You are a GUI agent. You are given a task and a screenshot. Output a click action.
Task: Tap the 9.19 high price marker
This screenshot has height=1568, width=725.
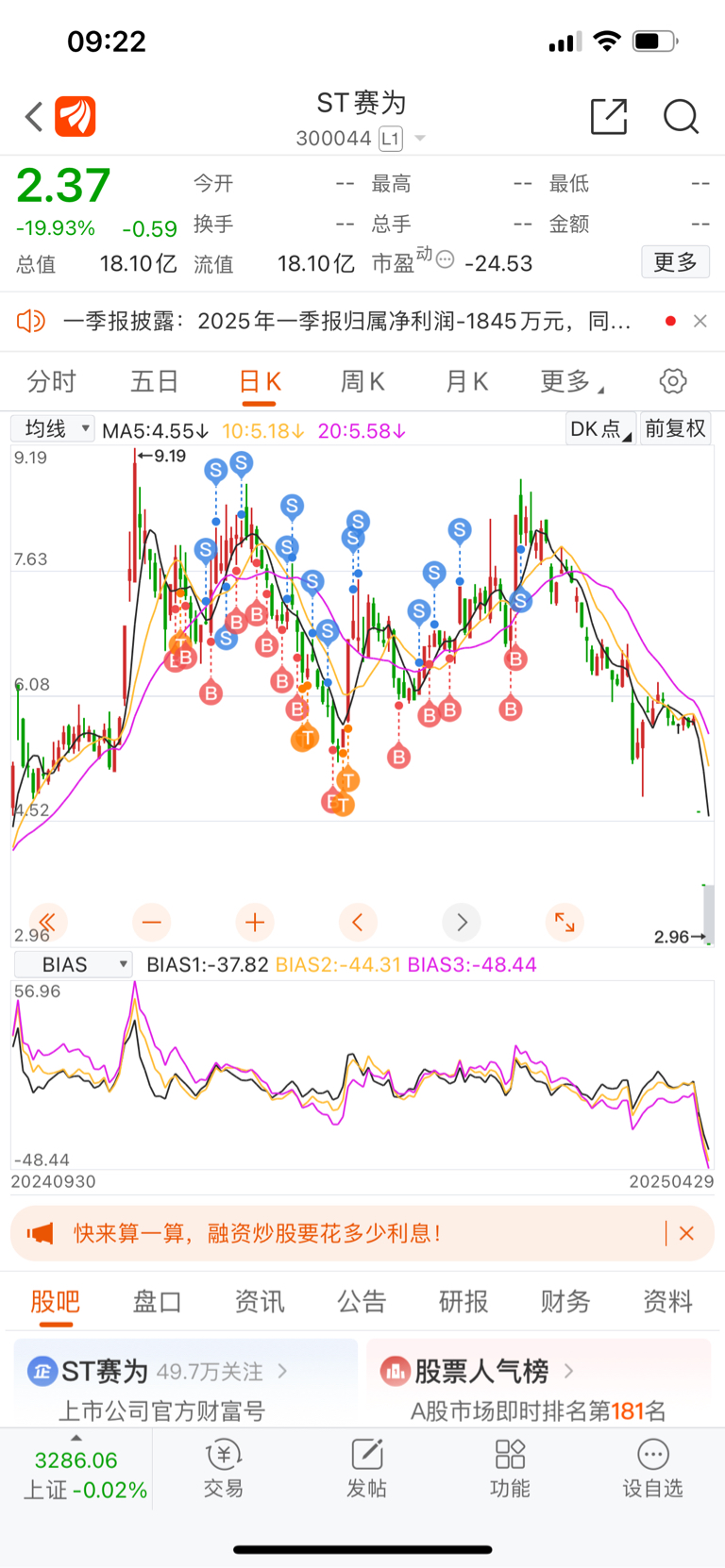[161, 457]
